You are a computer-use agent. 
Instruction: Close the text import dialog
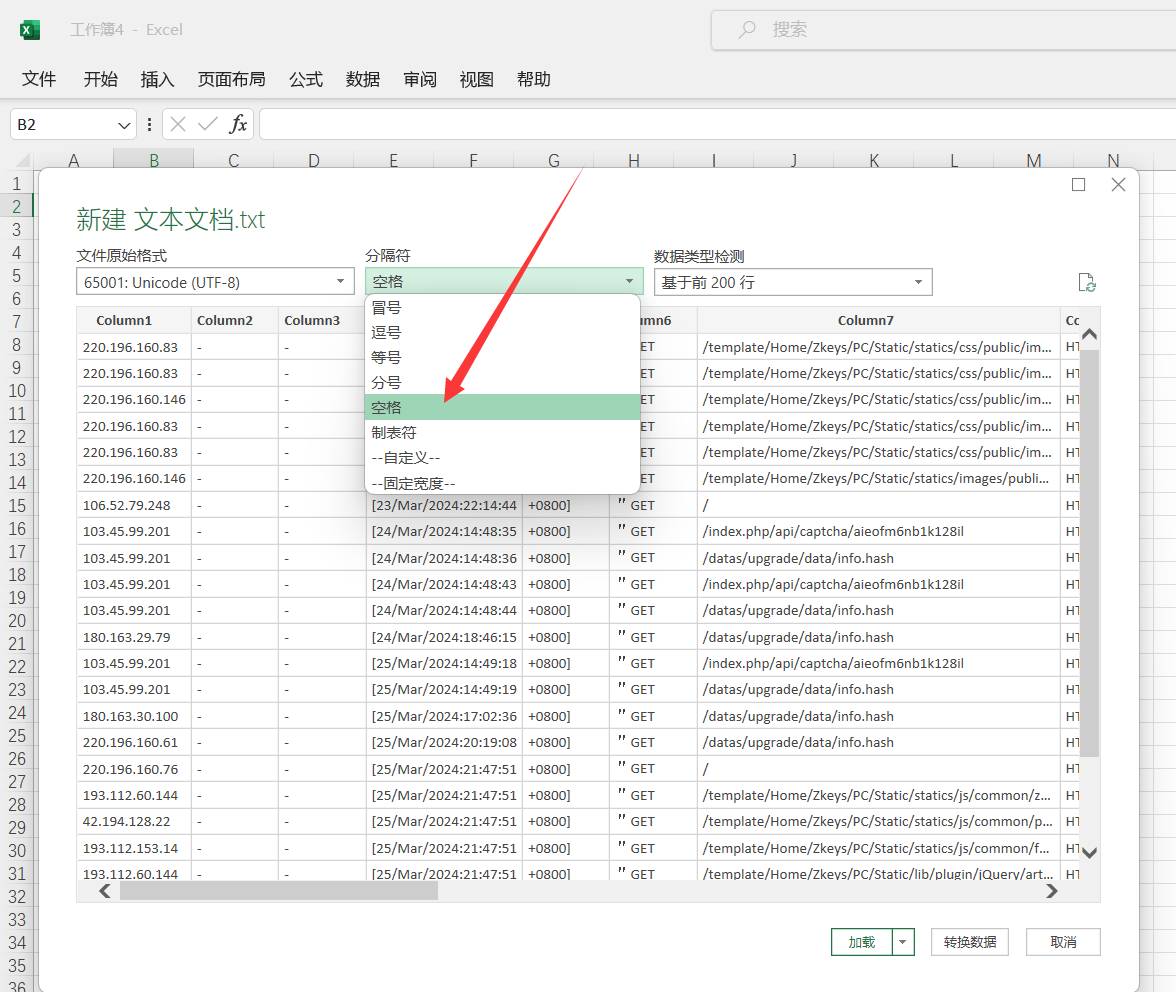coord(1118,185)
